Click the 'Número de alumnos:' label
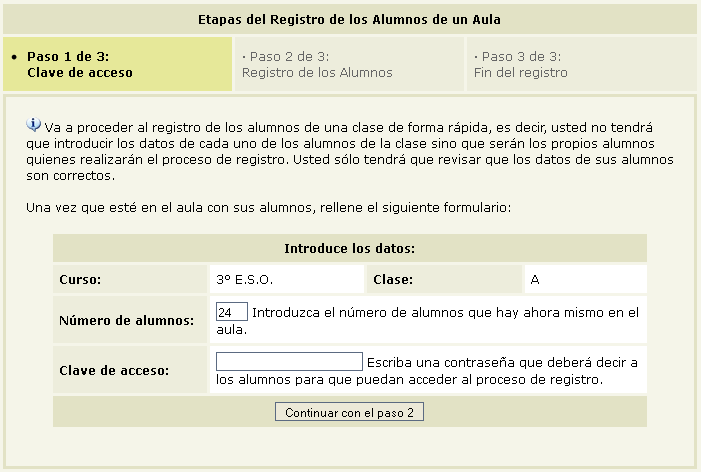This screenshot has width=701, height=472. [127, 320]
